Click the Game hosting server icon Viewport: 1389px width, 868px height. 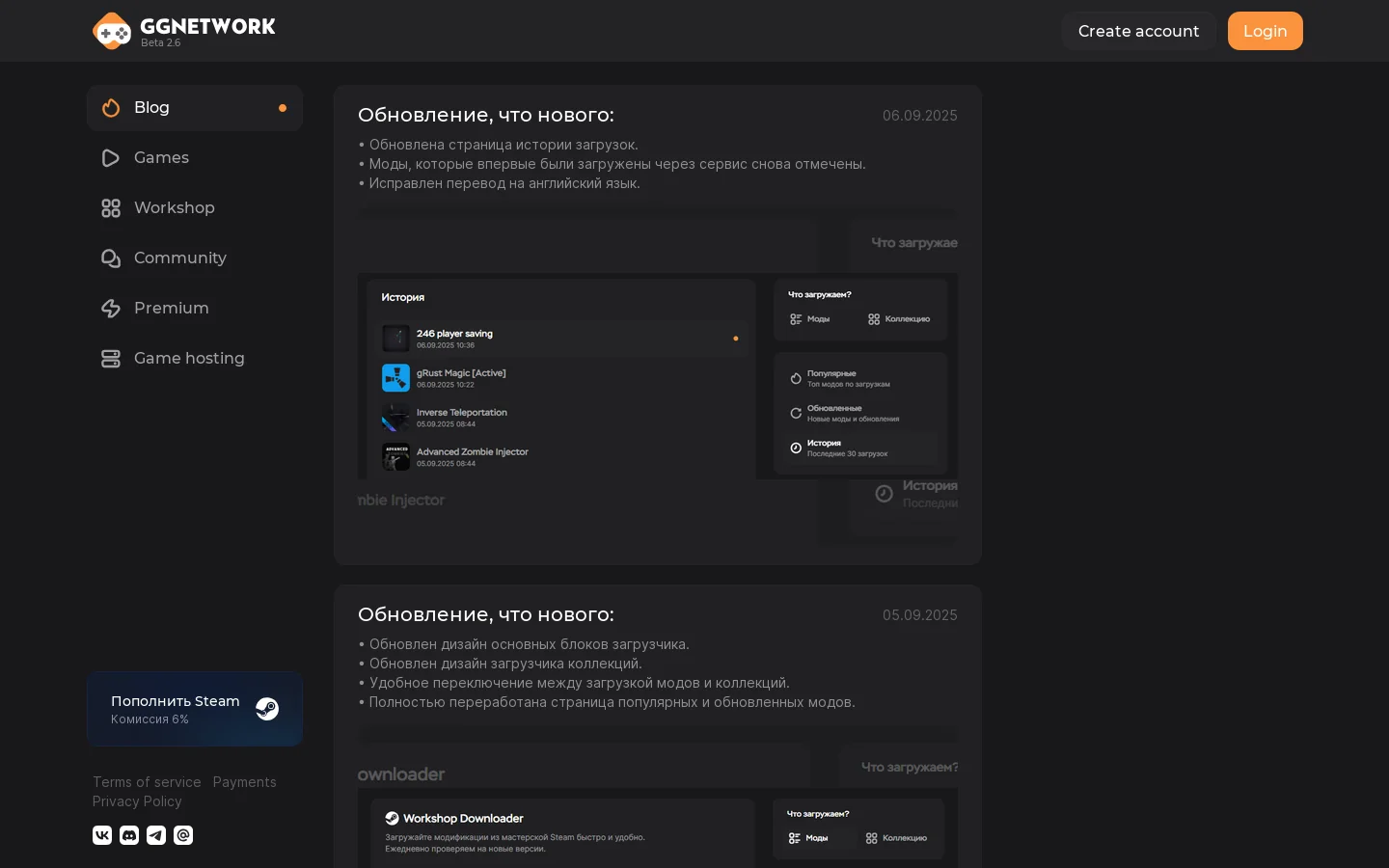(111, 359)
